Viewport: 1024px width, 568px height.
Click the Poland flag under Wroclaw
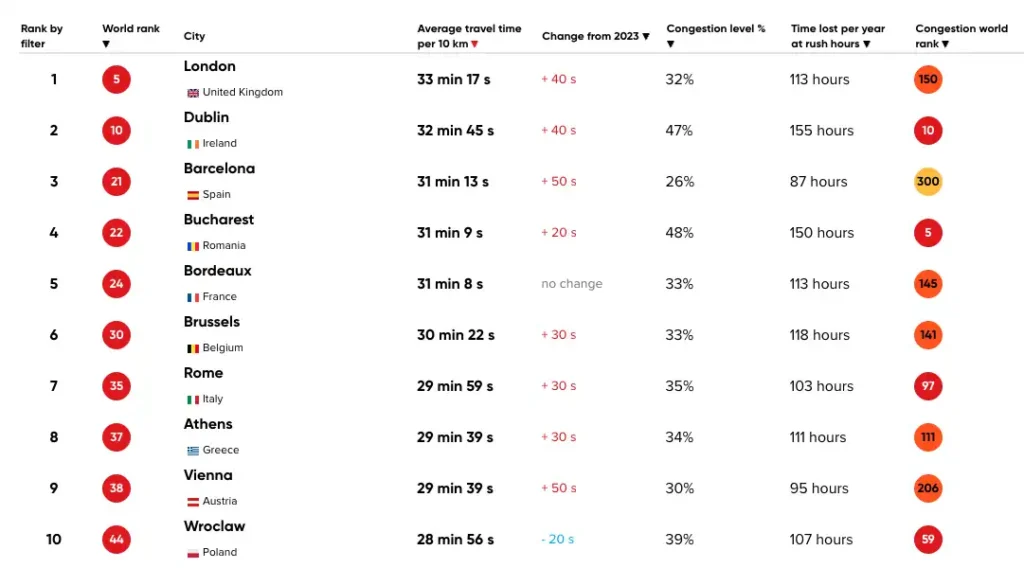(x=193, y=553)
